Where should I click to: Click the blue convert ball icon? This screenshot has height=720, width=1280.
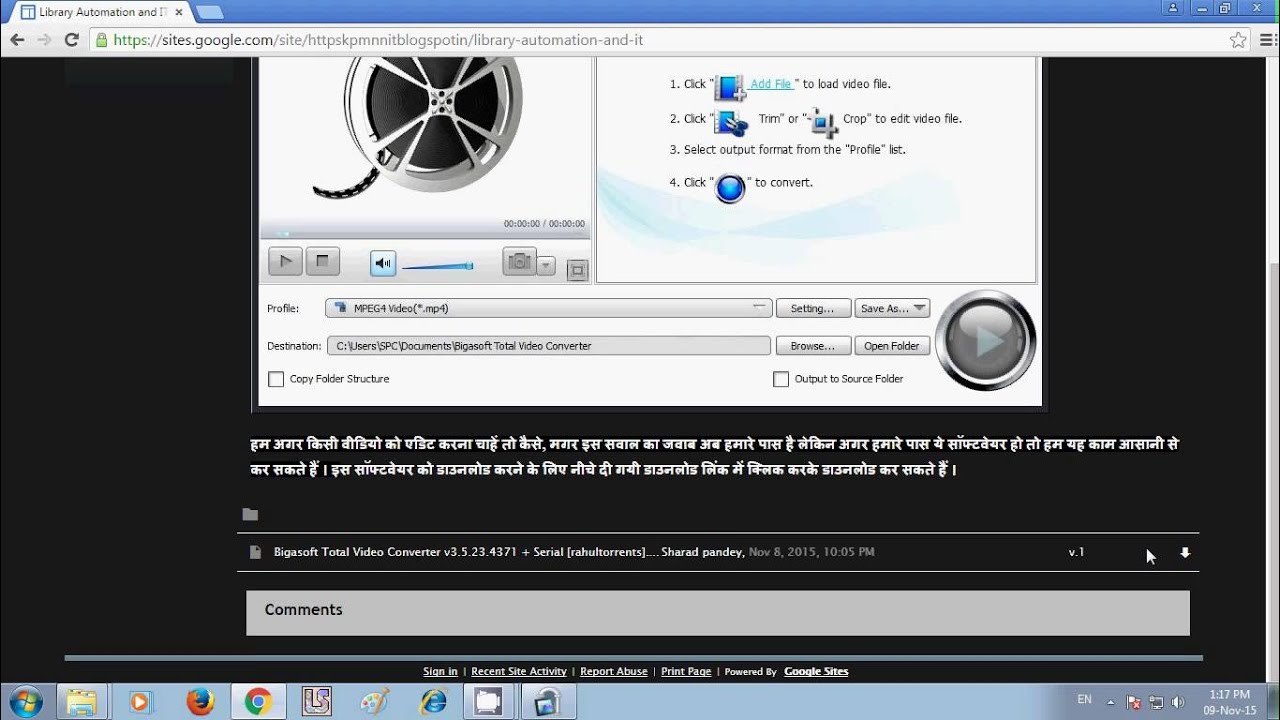coord(730,187)
